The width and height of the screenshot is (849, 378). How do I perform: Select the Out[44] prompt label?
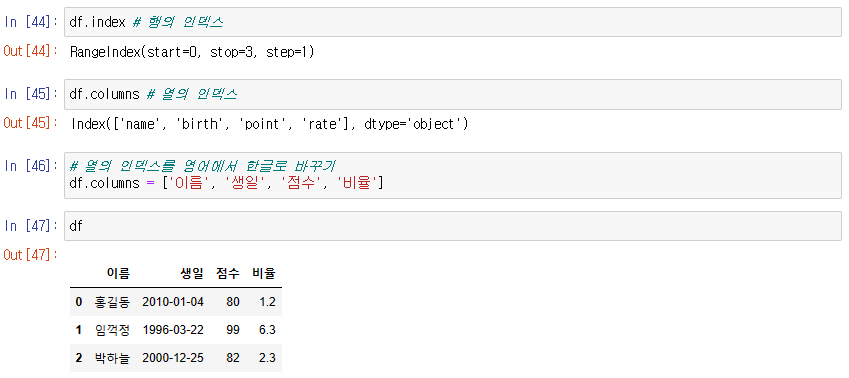(30, 51)
